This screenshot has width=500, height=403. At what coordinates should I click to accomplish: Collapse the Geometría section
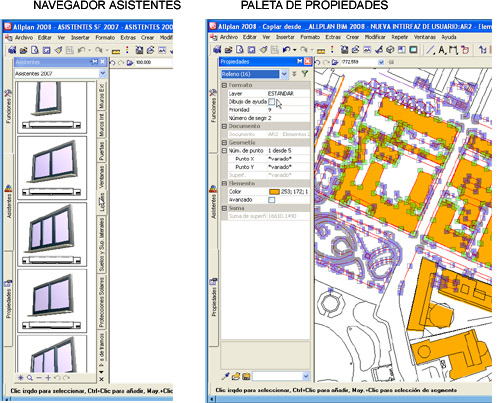pos(224,143)
